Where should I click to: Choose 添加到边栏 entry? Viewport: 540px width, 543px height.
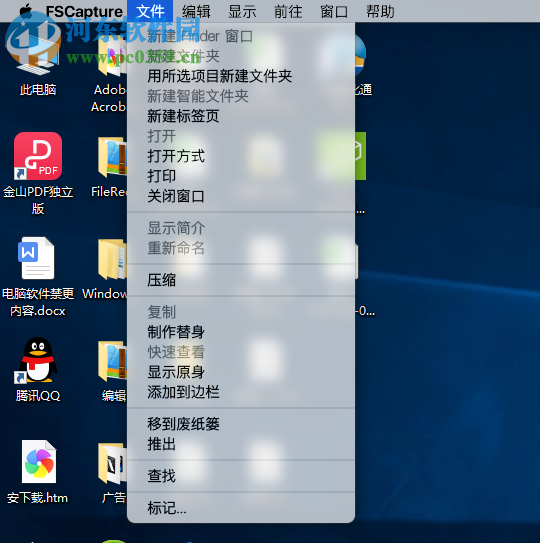coord(241,392)
